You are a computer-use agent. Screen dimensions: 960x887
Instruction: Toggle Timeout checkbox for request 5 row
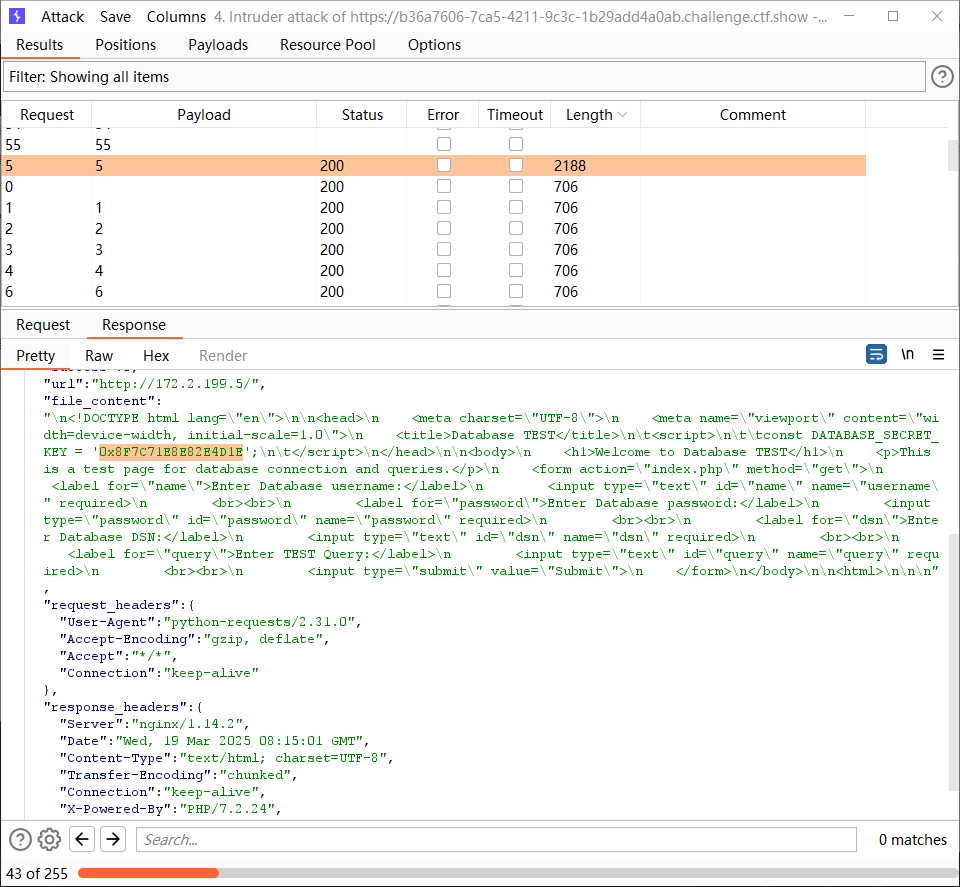[515, 165]
